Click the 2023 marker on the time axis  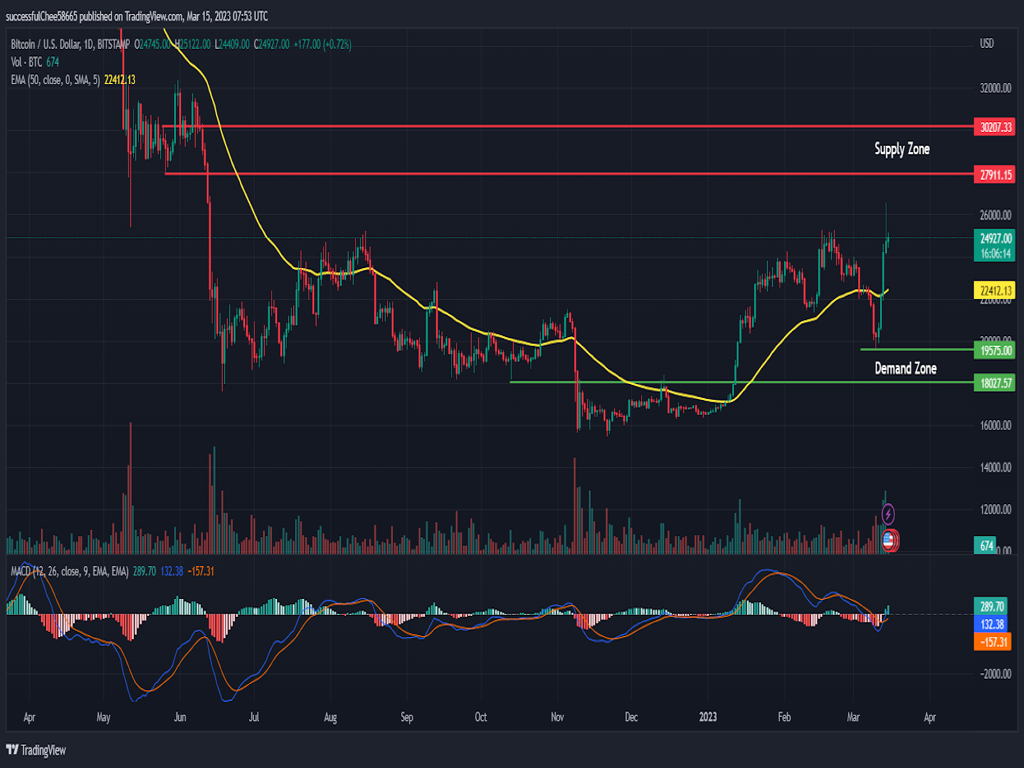[708, 717]
